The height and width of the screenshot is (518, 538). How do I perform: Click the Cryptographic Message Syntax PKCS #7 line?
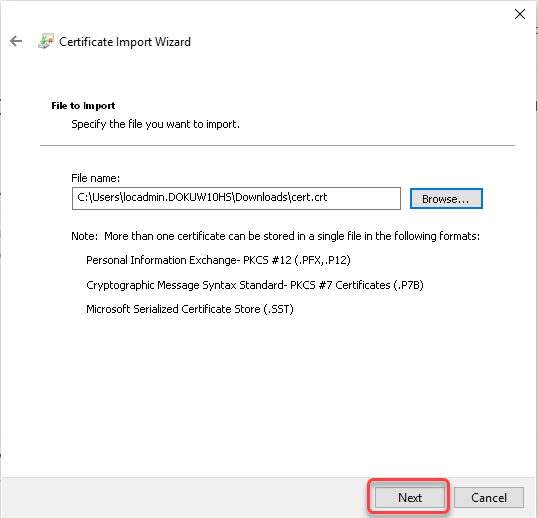point(255,285)
